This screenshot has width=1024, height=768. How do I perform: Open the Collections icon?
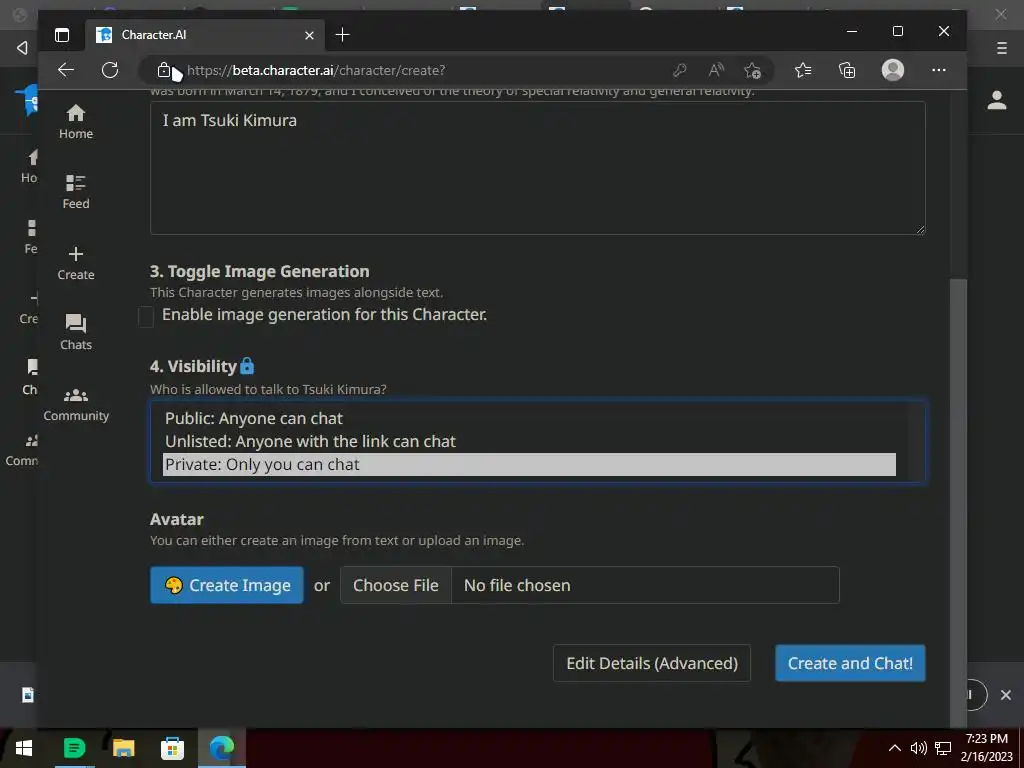(847, 70)
